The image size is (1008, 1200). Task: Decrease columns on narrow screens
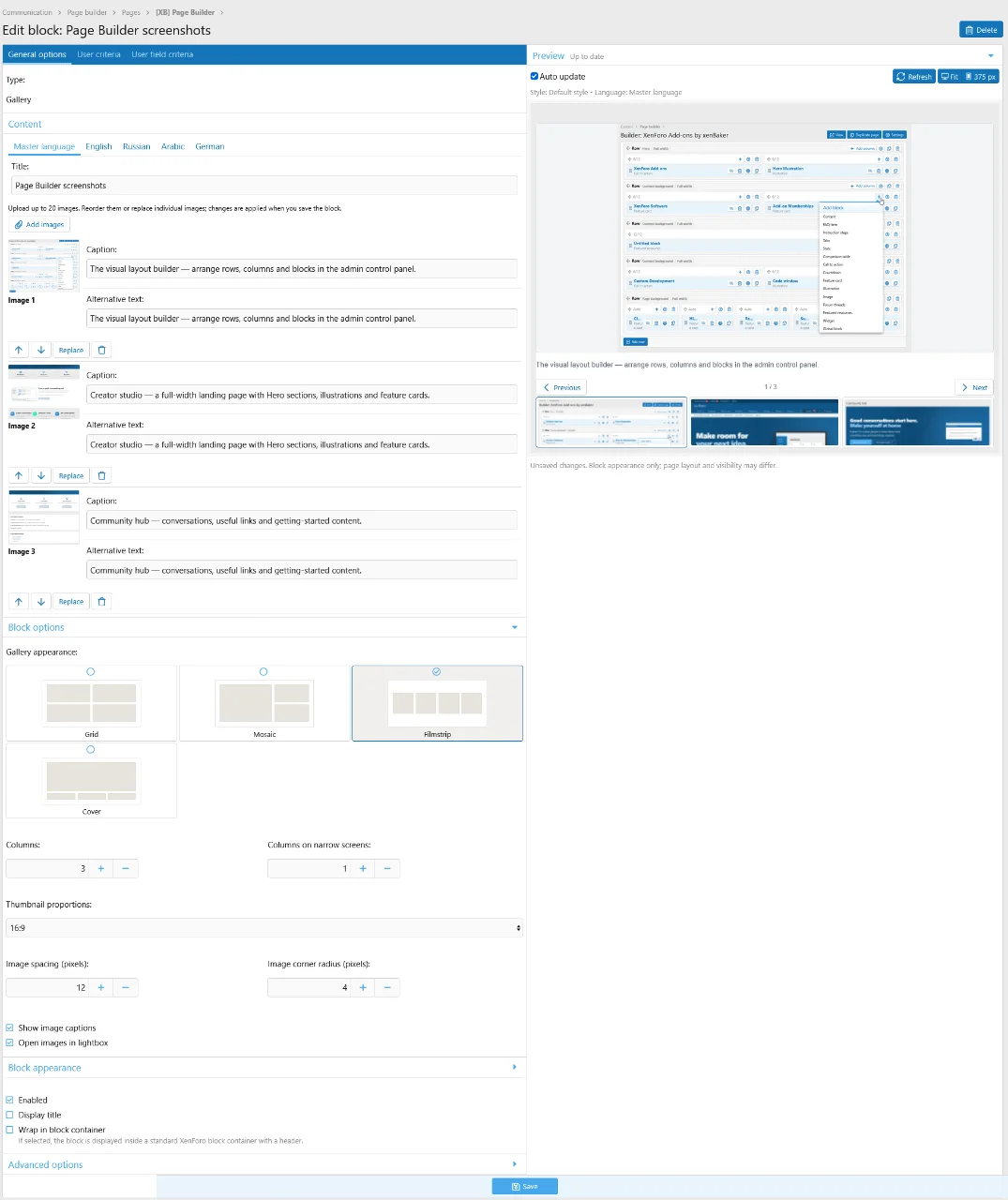(x=387, y=868)
